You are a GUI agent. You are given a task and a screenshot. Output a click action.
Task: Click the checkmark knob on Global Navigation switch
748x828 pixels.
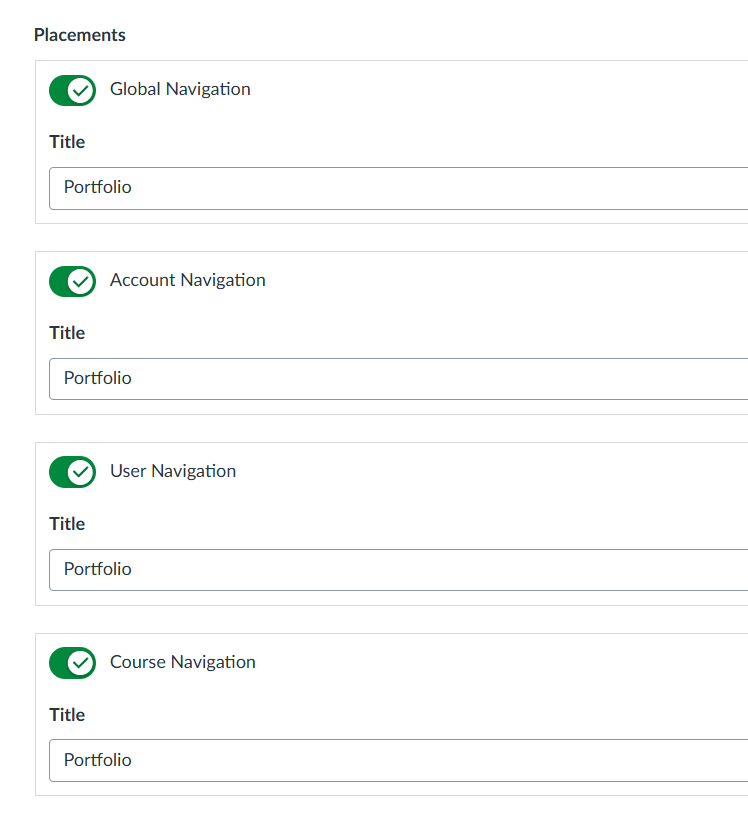tap(81, 90)
